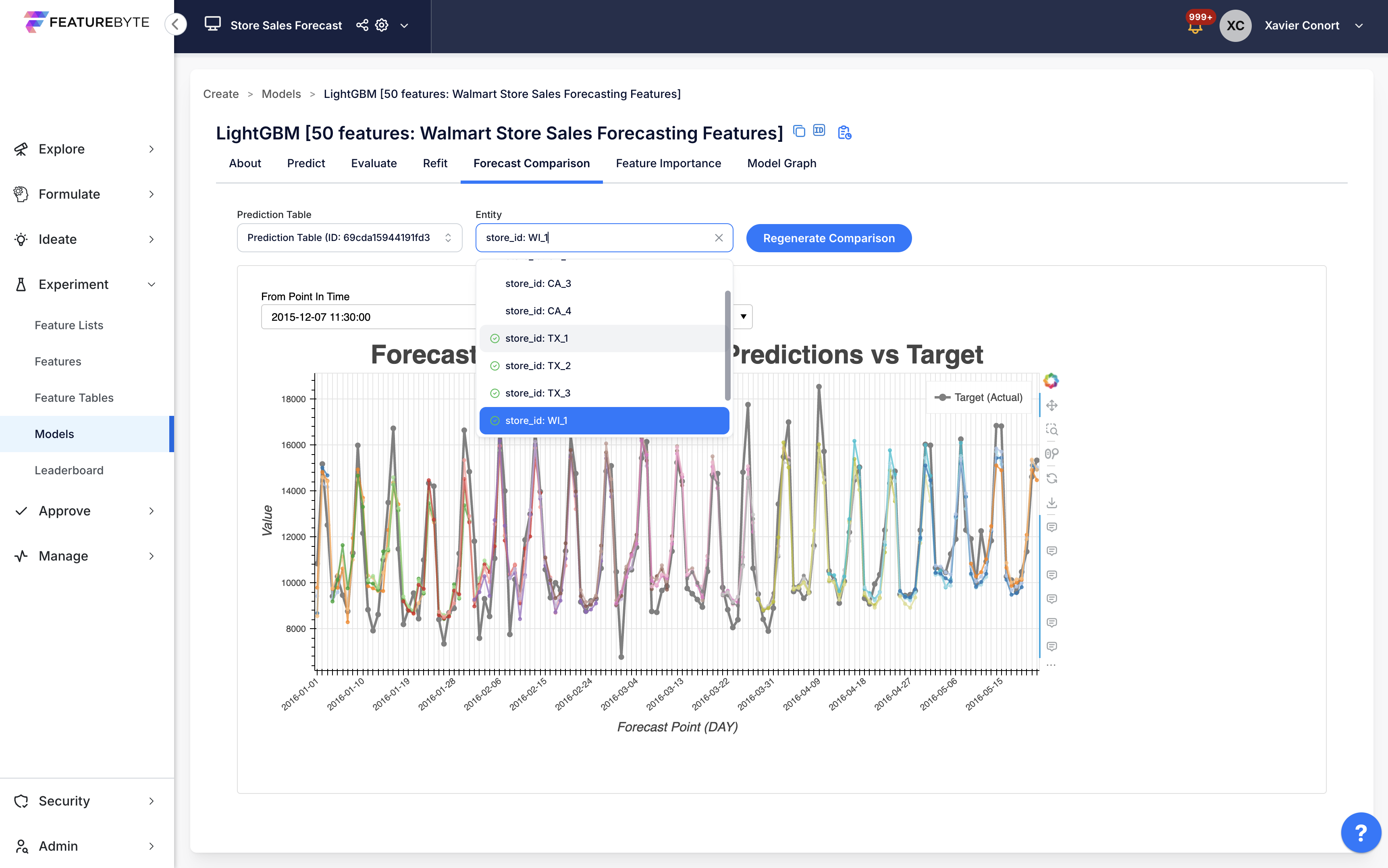
Task: Activate box zoom on the forecast chart
Action: 1052,430
